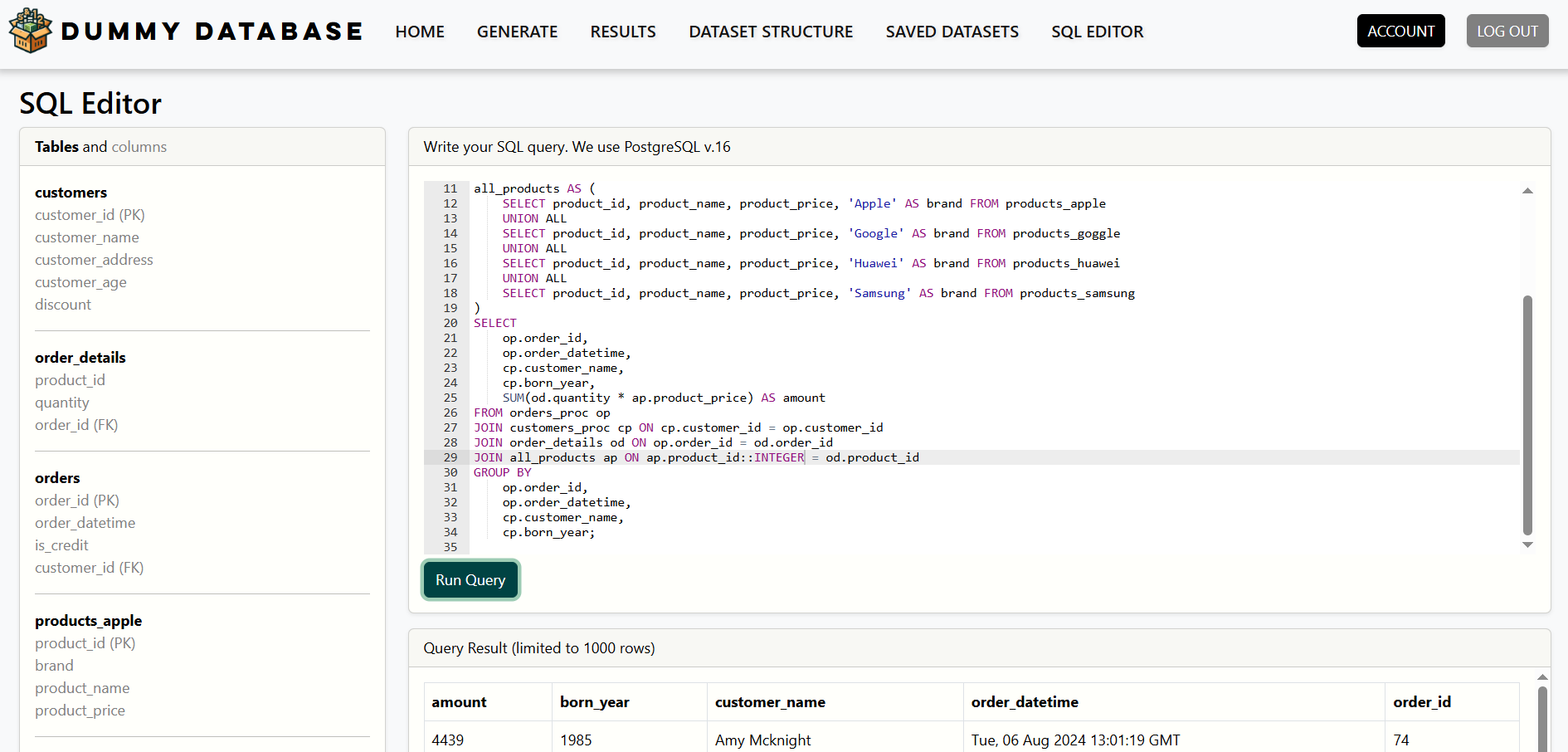Select the order_details table heading
The width and height of the screenshot is (1568, 752).
point(80,358)
